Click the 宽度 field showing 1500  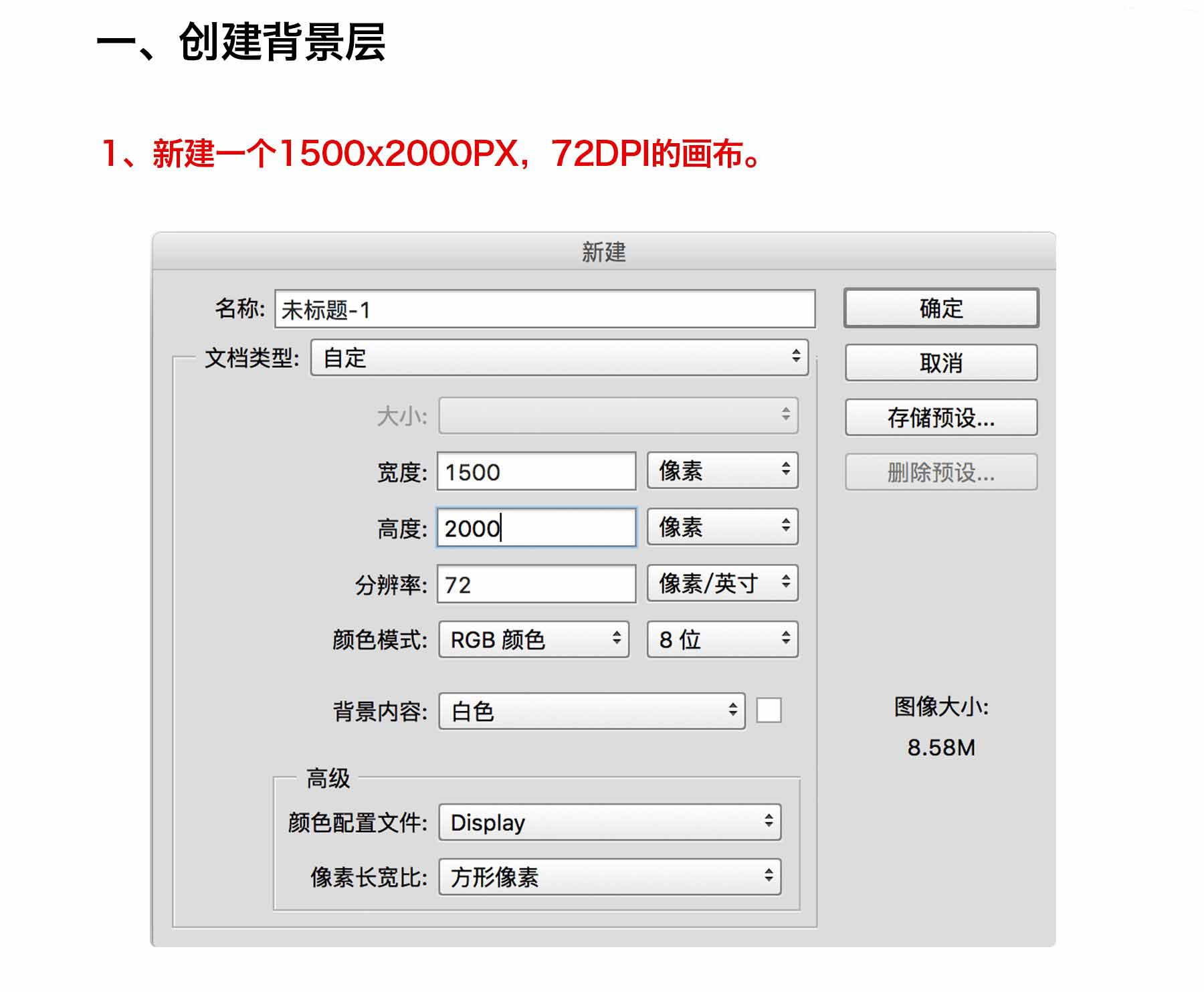point(536,472)
